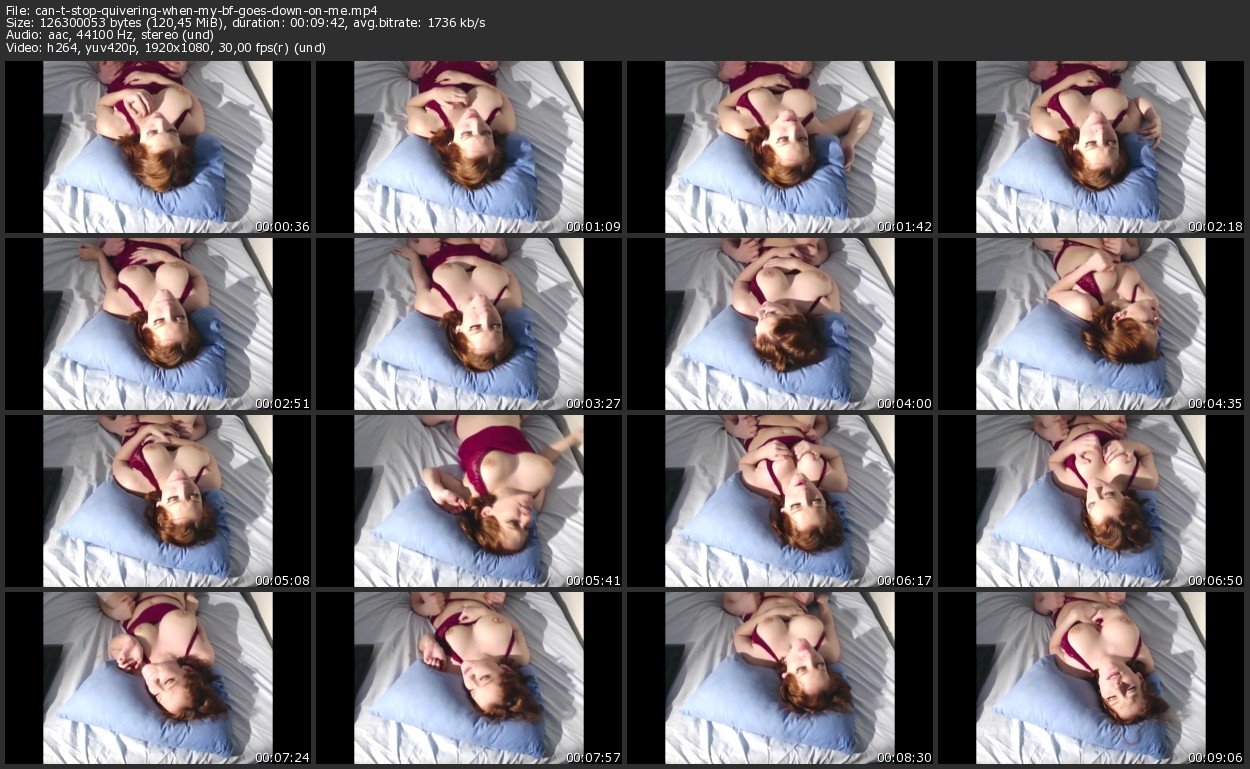Select the frame marked 00:01:09
The height and width of the screenshot is (769, 1250).
click(469, 147)
